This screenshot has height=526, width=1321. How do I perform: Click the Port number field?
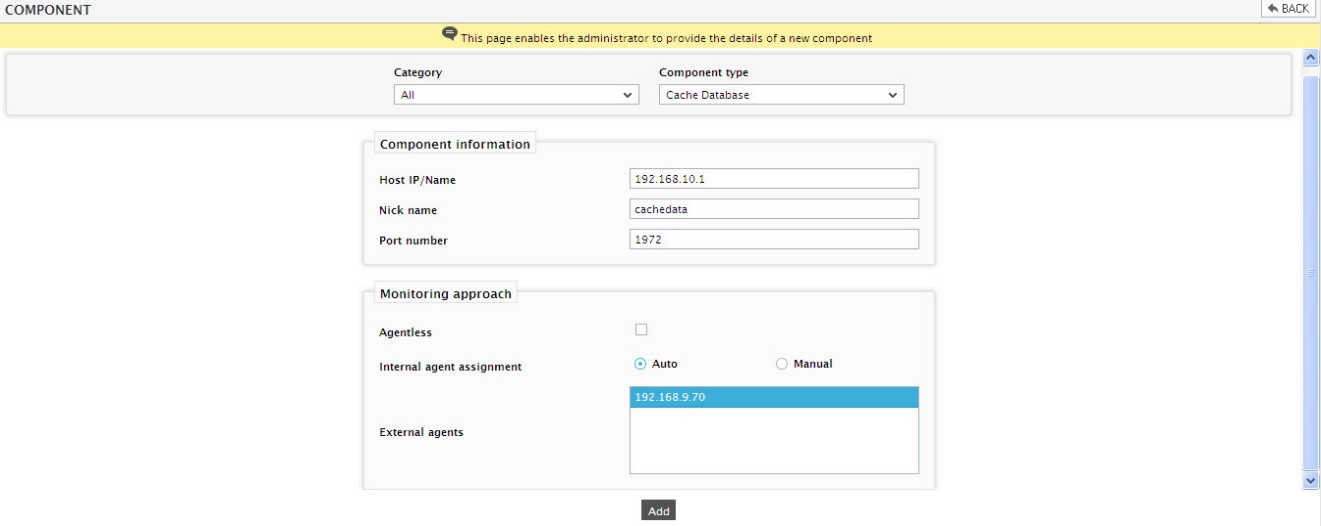(774, 239)
